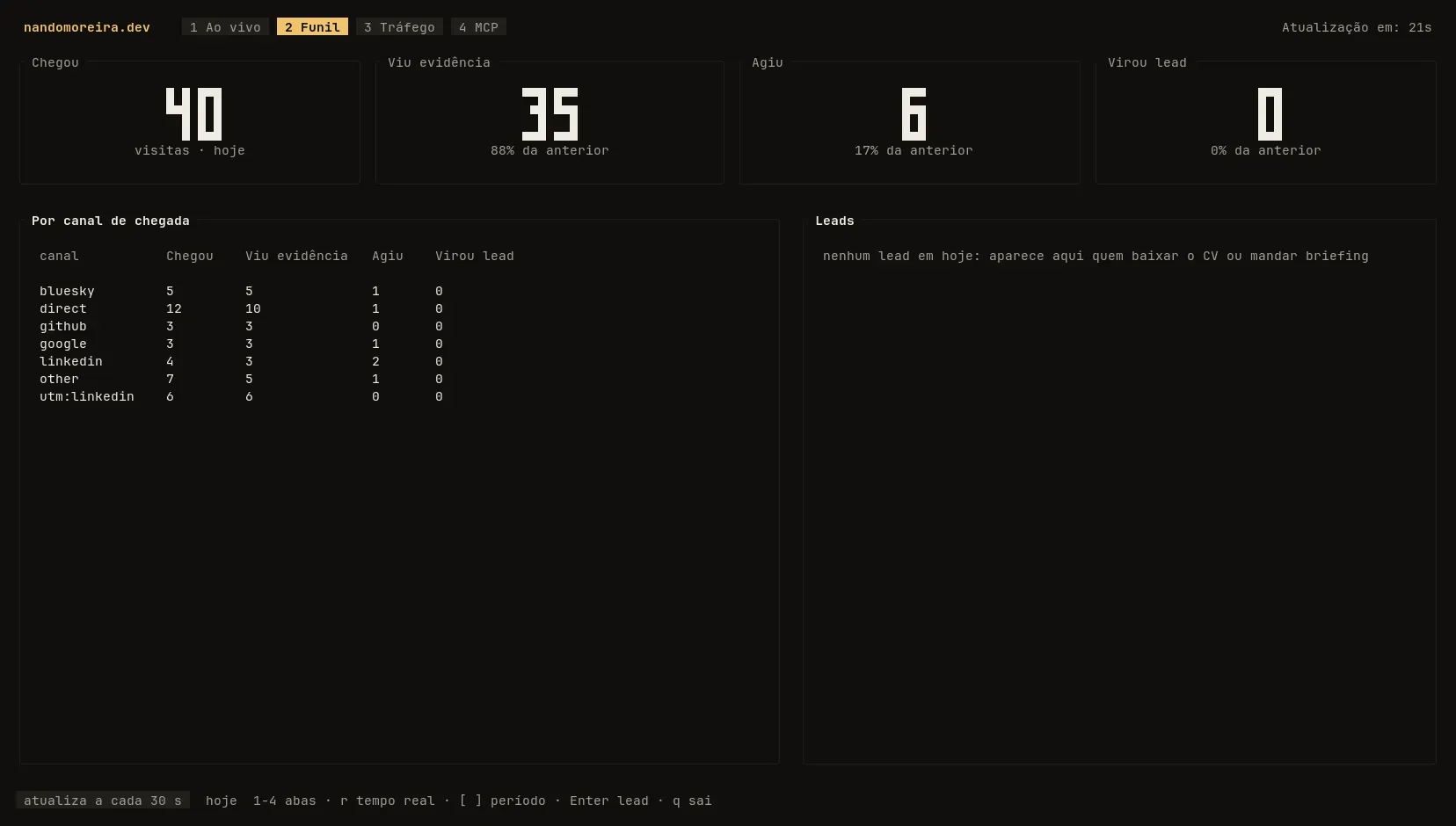This screenshot has height=826, width=1456.
Task: Select the google channel row
Action: 399,344
